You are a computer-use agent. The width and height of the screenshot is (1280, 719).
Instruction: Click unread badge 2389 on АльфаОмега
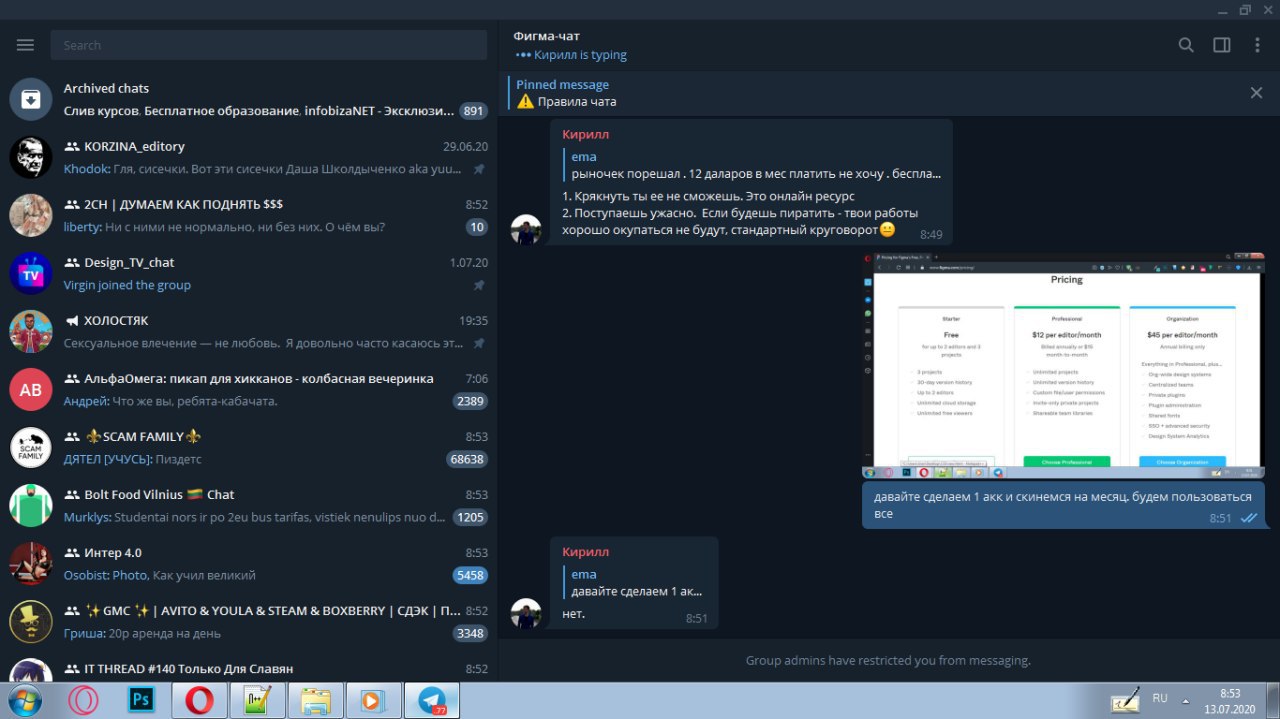[x=469, y=401]
